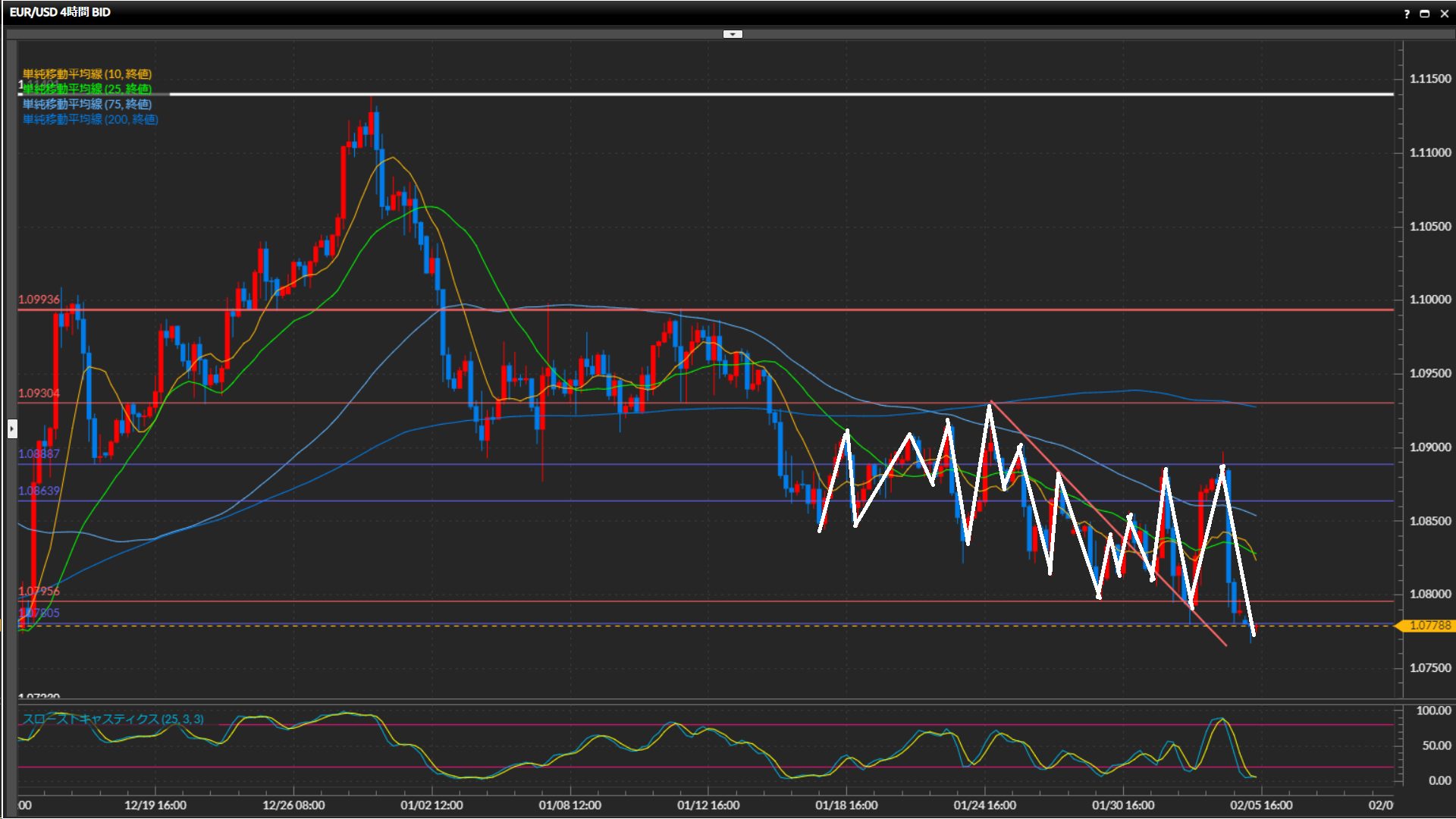Expand the collapsed toolbar arrow at top center
This screenshot has width=1456, height=819.
[x=733, y=34]
